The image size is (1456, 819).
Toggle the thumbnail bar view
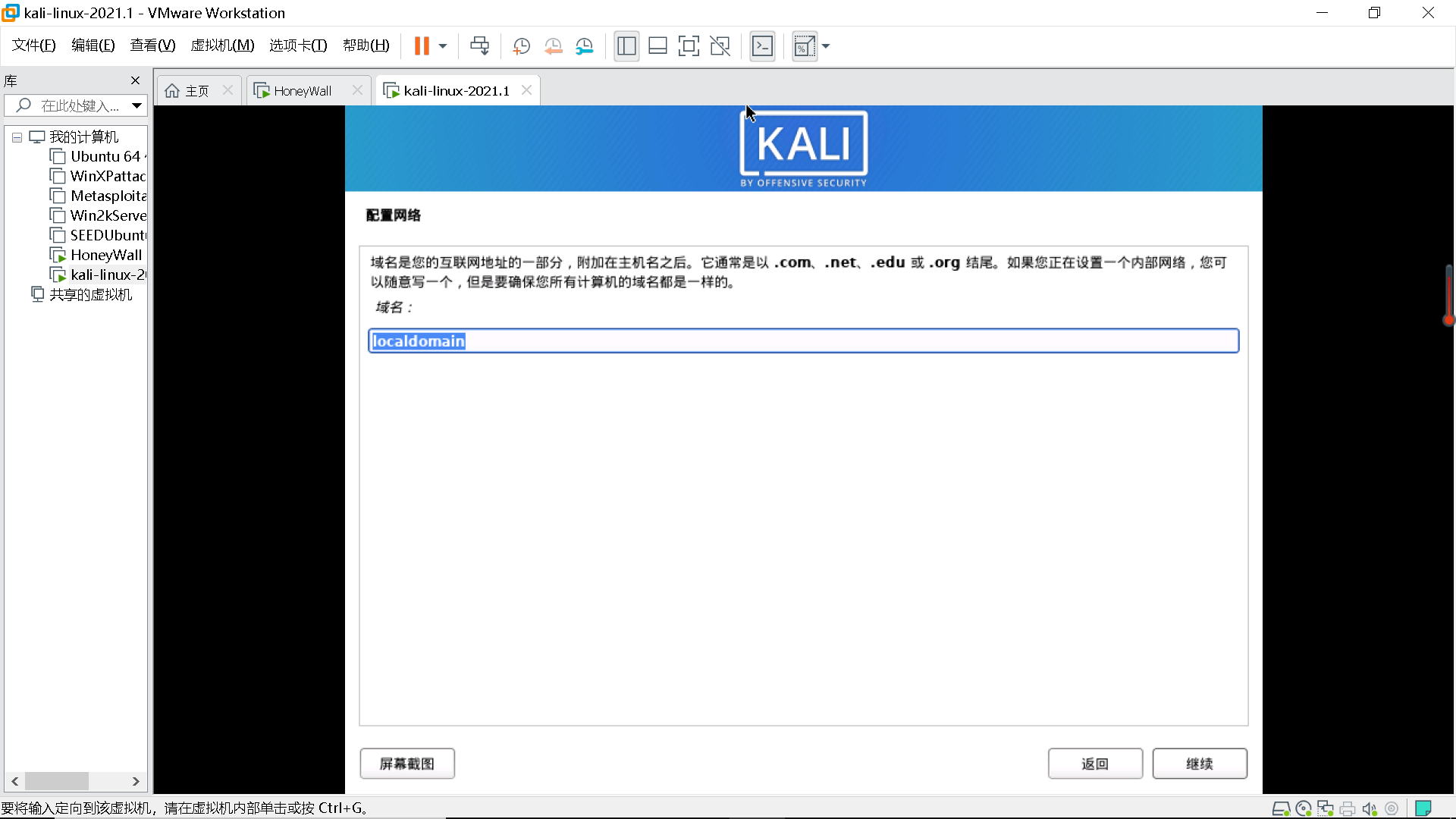coord(657,46)
